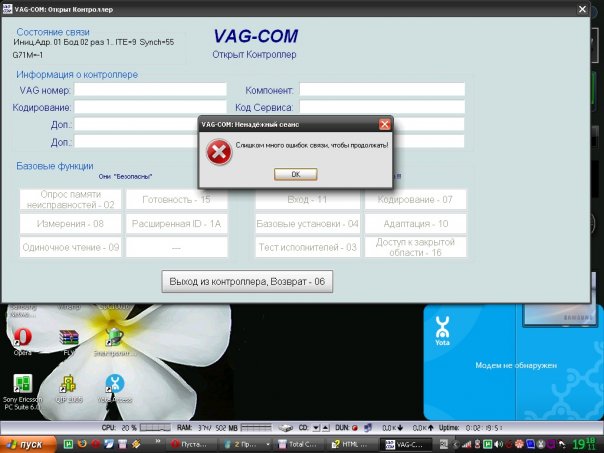
Task: Click 'Модем не обнаружен' text in Yota widget
Action: point(516,365)
